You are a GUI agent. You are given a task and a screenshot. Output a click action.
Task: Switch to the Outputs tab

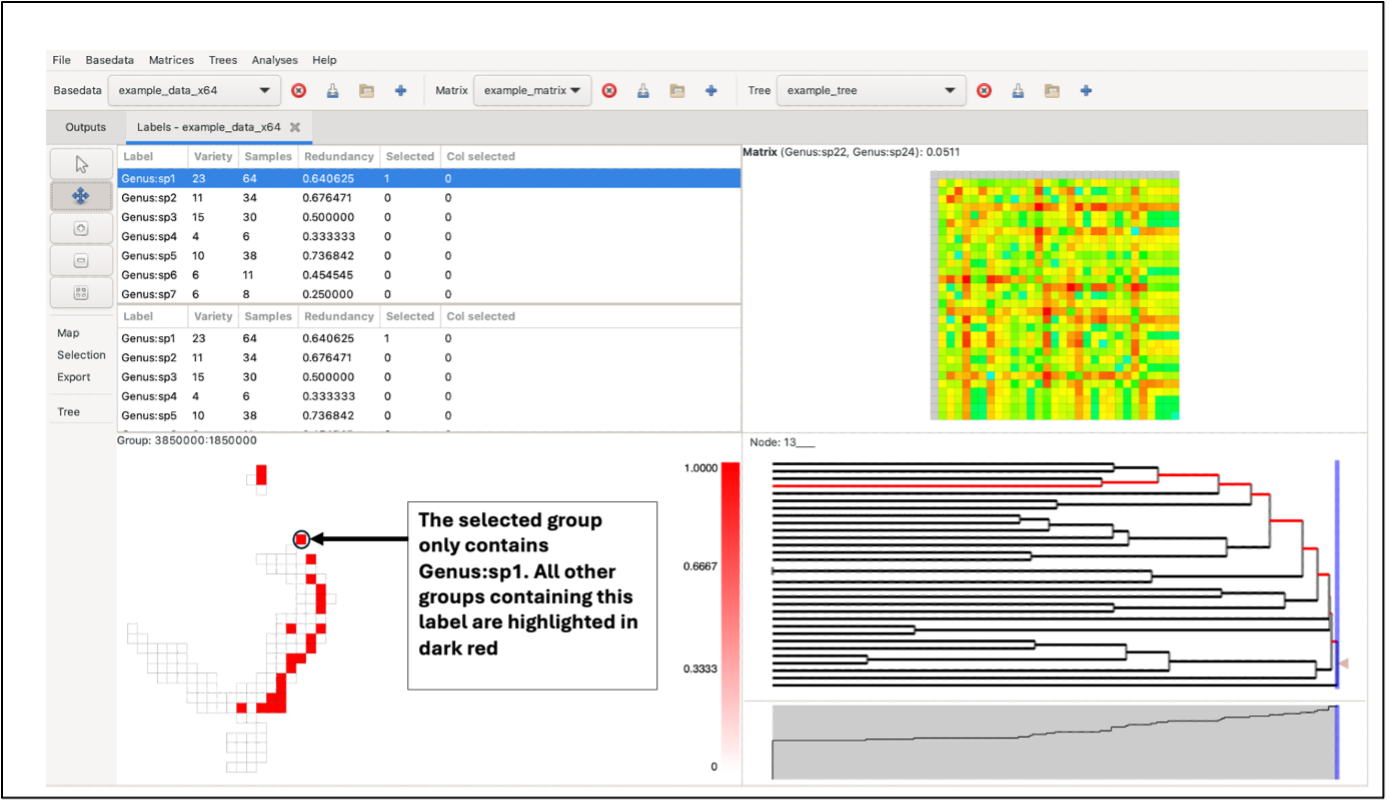click(85, 127)
